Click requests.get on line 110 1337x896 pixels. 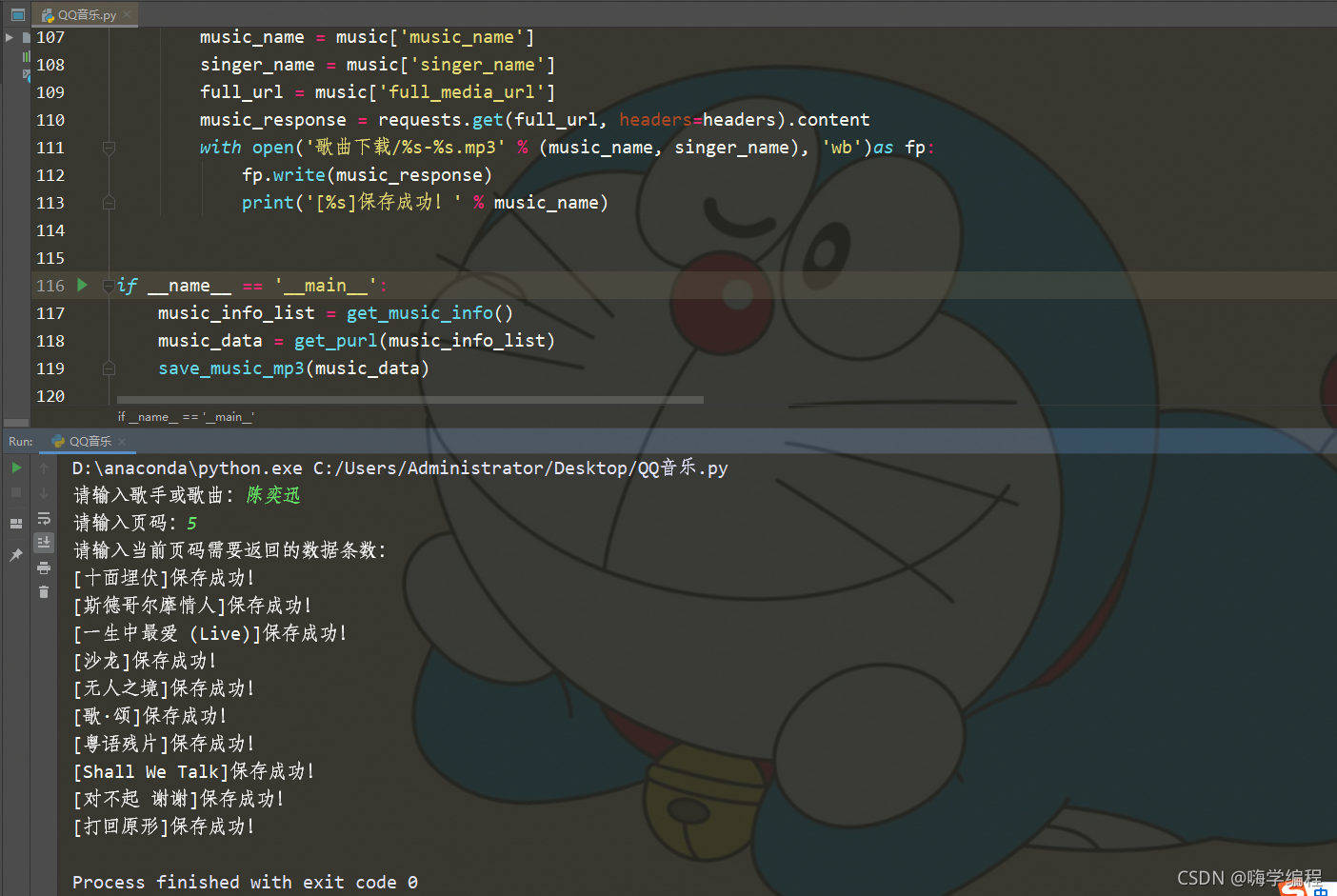[x=441, y=120]
